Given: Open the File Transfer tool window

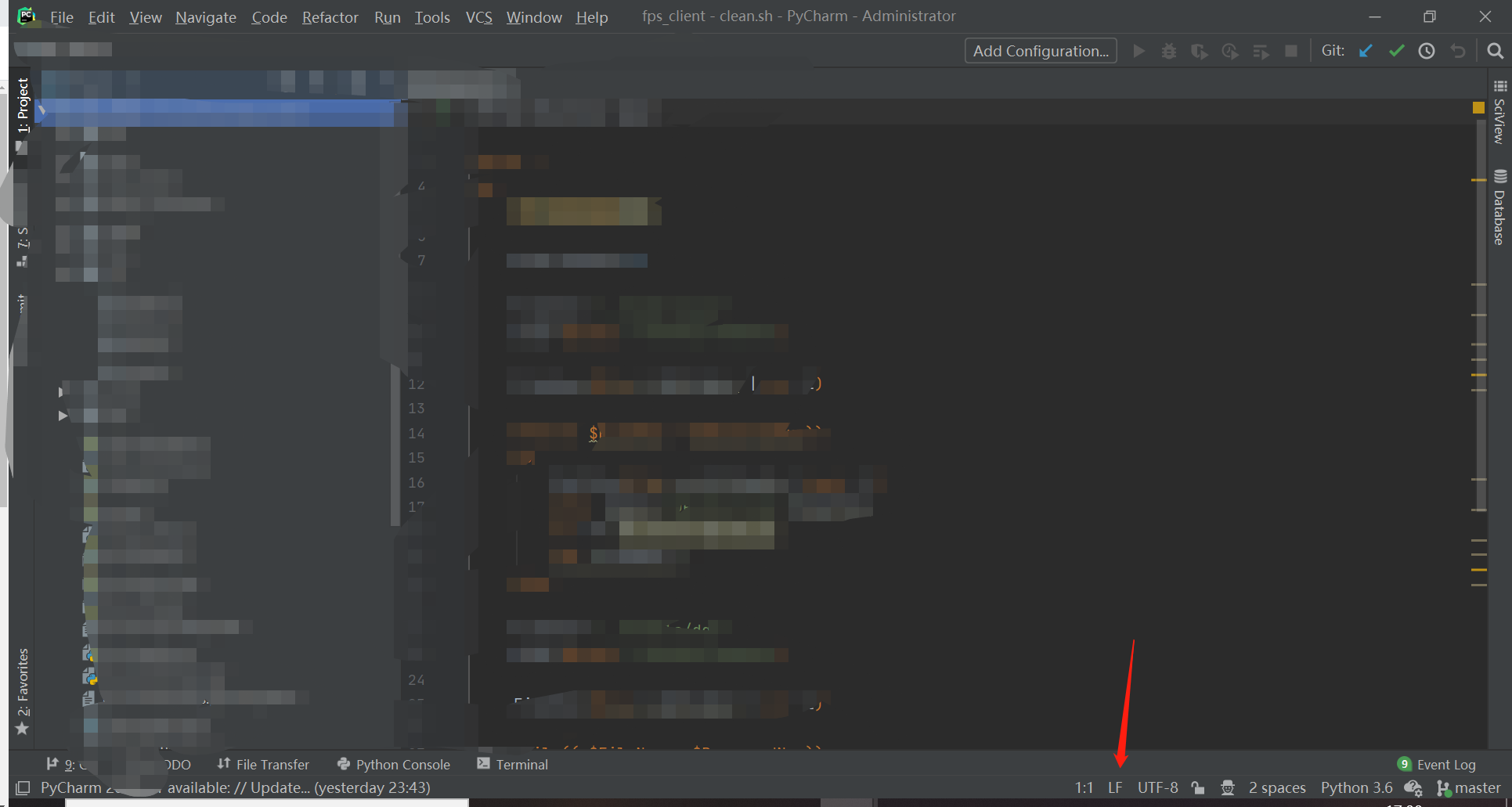Looking at the screenshot, I should 263,764.
